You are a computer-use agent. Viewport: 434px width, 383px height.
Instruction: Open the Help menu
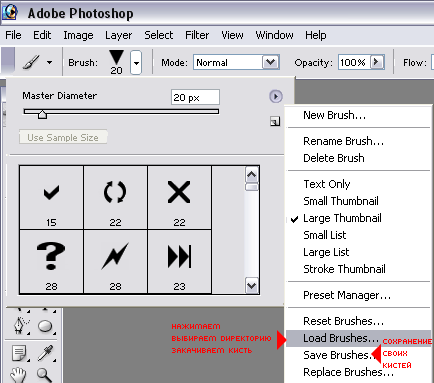pos(316,35)
